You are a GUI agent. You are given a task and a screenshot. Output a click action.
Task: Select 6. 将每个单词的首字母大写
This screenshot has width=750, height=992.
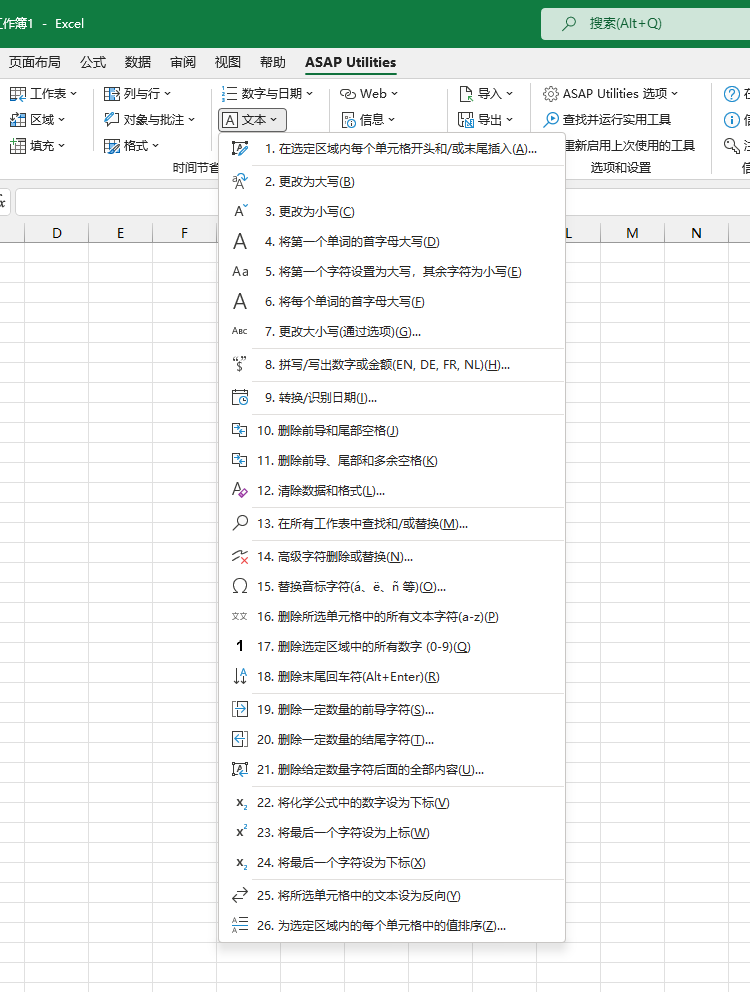point(392,301)
